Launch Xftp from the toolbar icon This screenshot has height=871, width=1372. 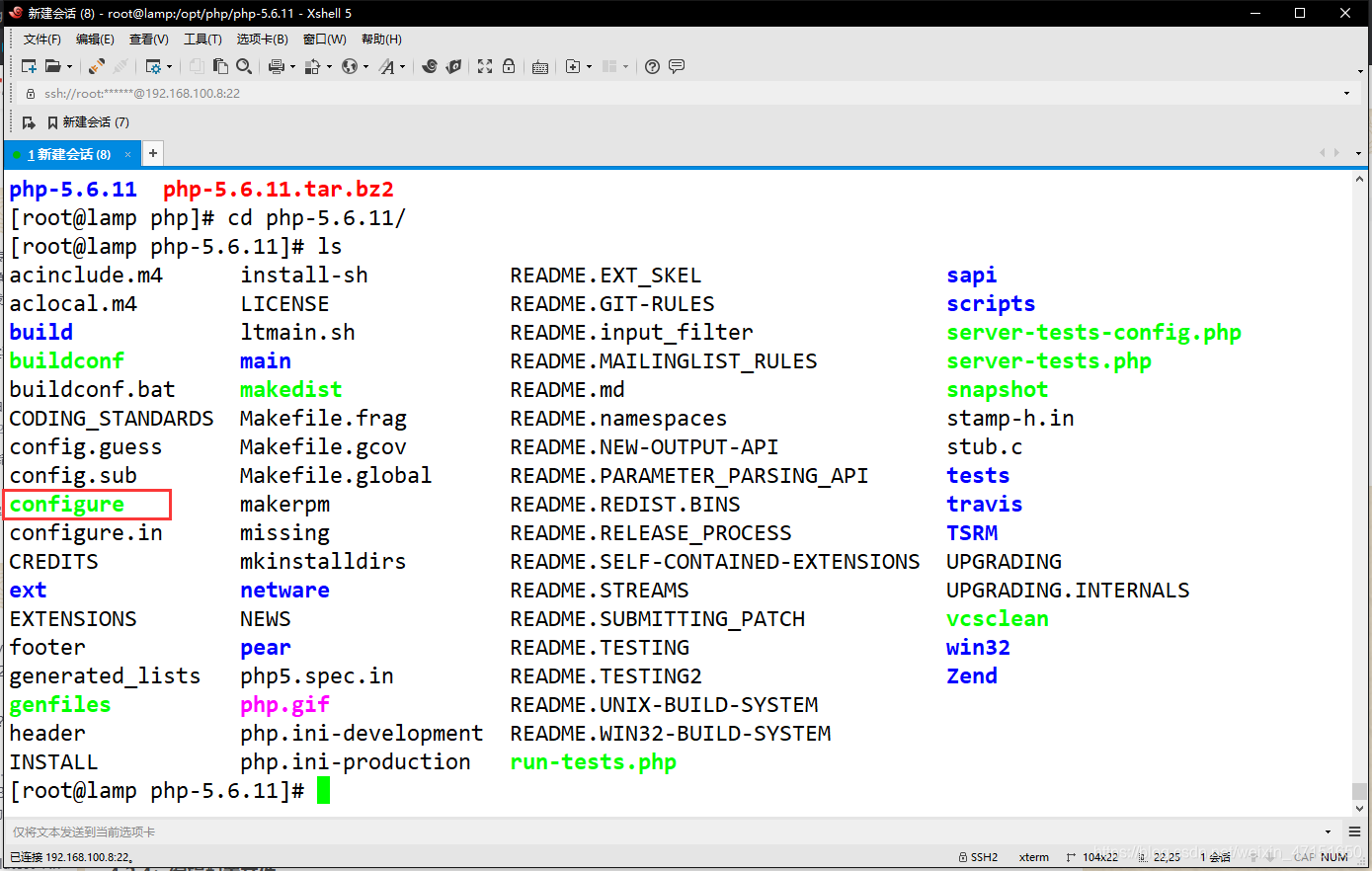point(430,66)
